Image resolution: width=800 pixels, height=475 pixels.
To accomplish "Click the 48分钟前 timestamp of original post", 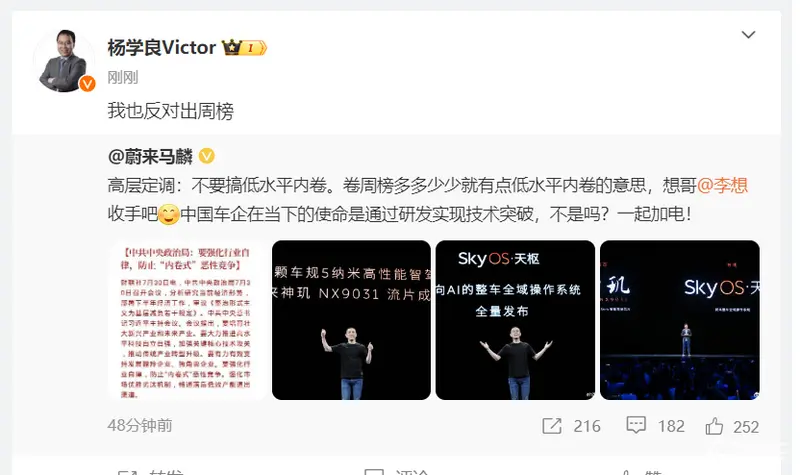I will coord(140,426).
